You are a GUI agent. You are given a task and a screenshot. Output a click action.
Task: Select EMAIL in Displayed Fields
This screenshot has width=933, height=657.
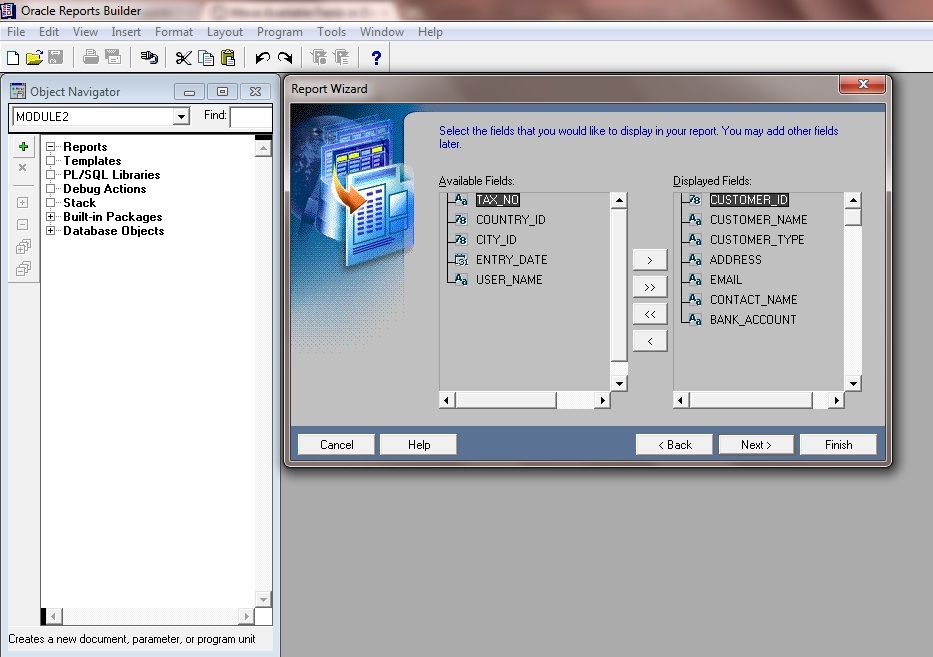(726, 280)
